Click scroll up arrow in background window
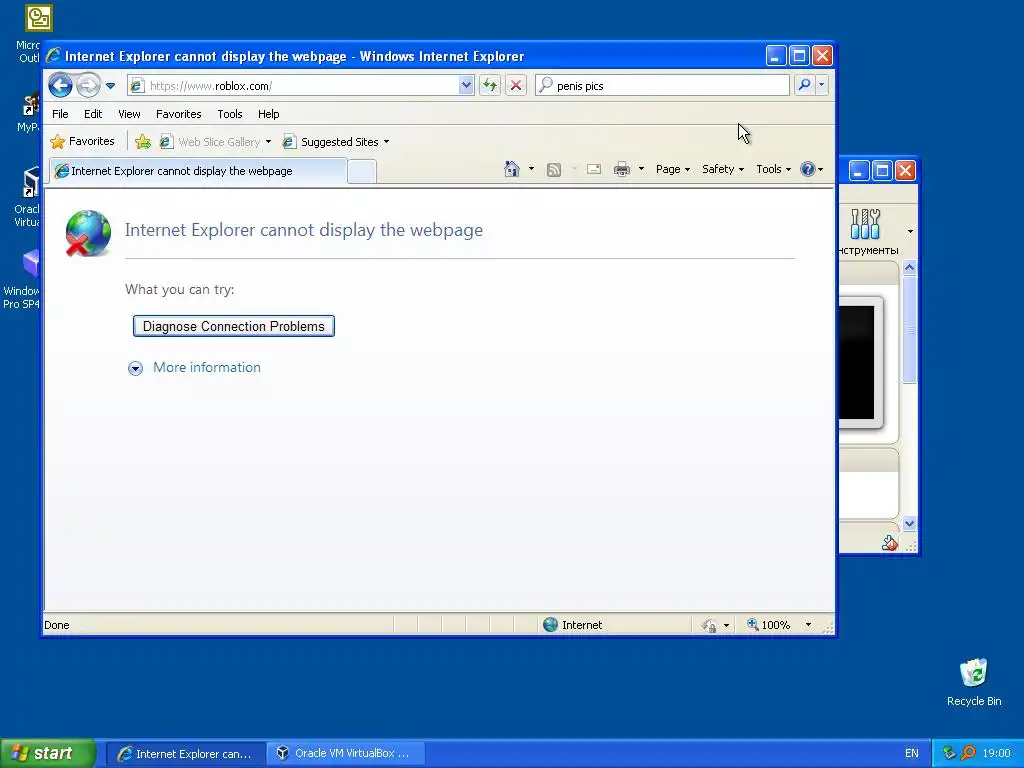The height and width of the screenshot is (768, 1024). (909, 268)
